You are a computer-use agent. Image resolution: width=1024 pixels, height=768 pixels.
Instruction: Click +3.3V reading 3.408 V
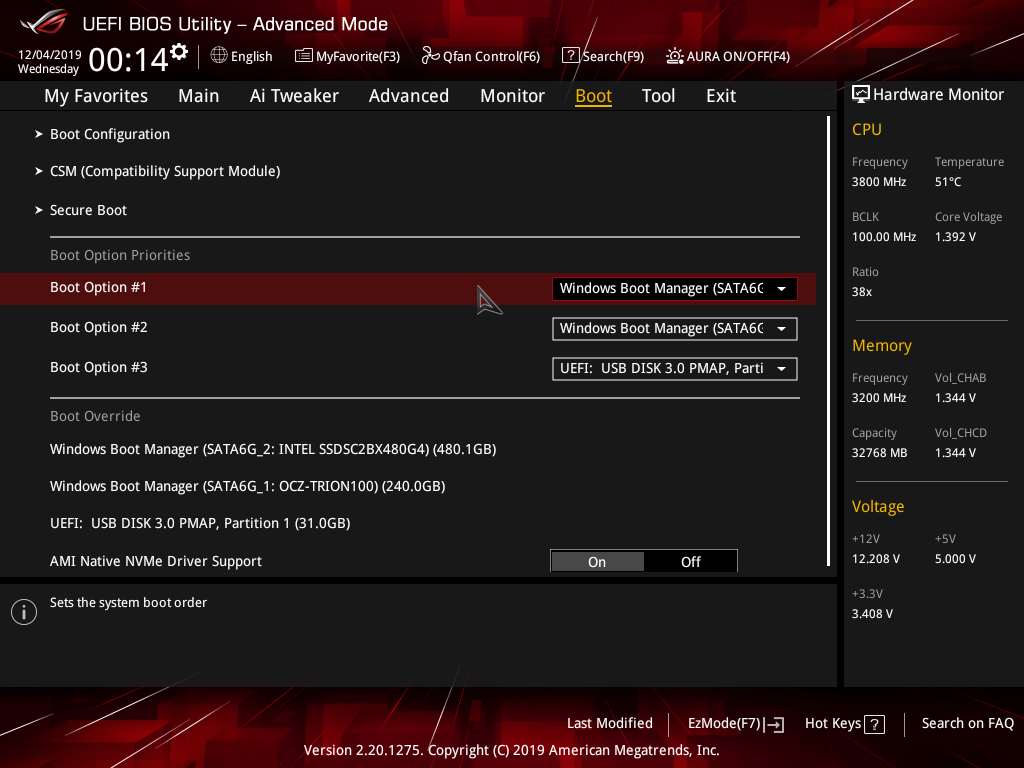872,613
